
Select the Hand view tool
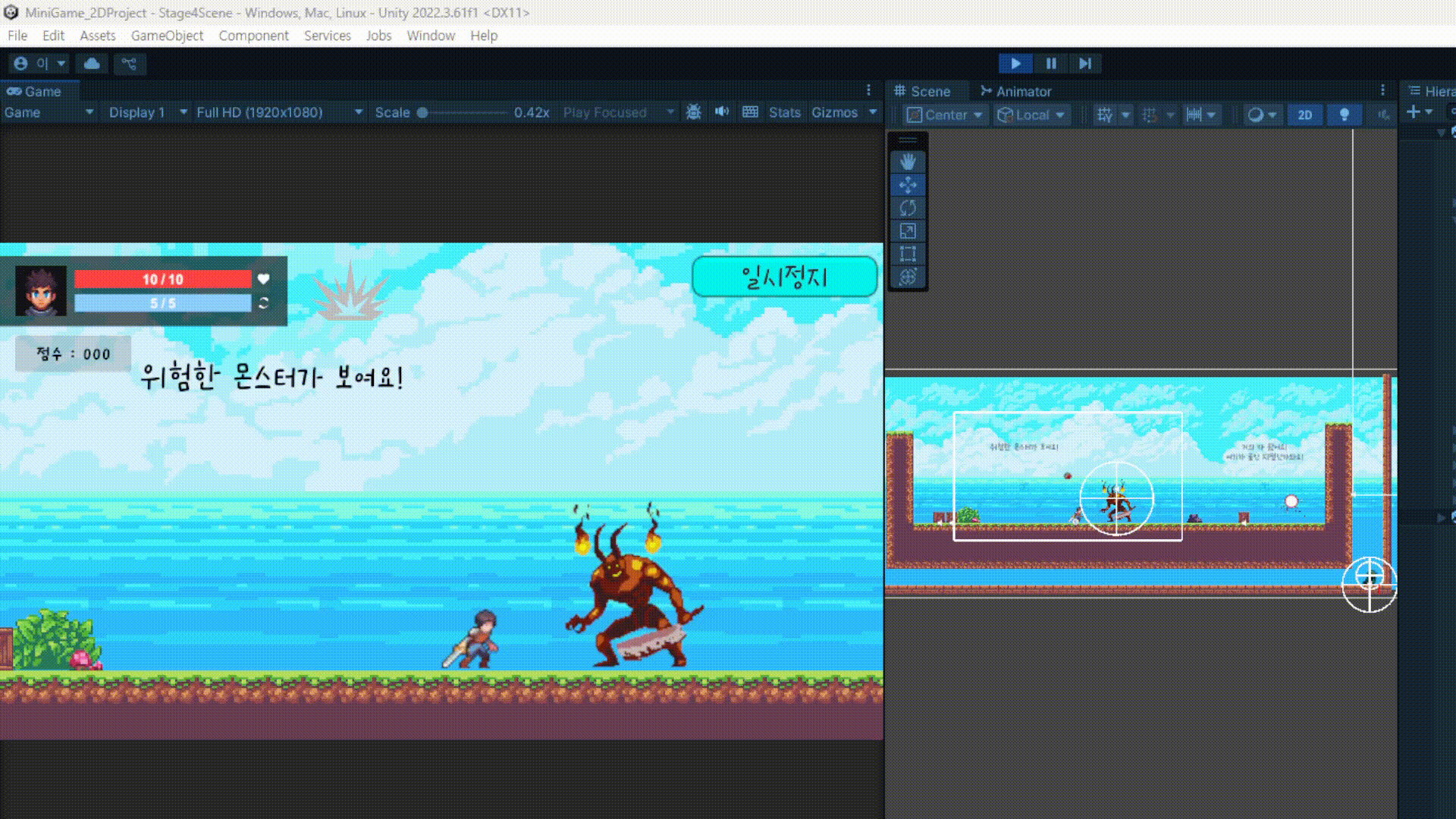click(908, 162)
